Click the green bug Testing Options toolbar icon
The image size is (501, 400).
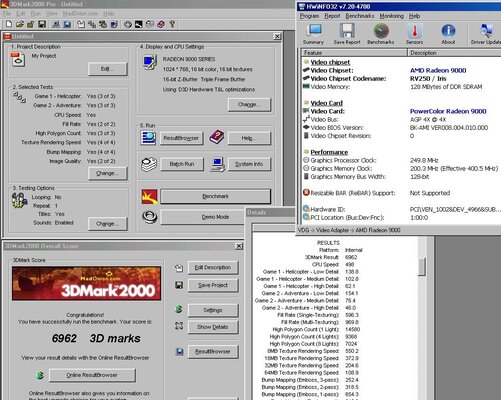[x=103, y=24]
